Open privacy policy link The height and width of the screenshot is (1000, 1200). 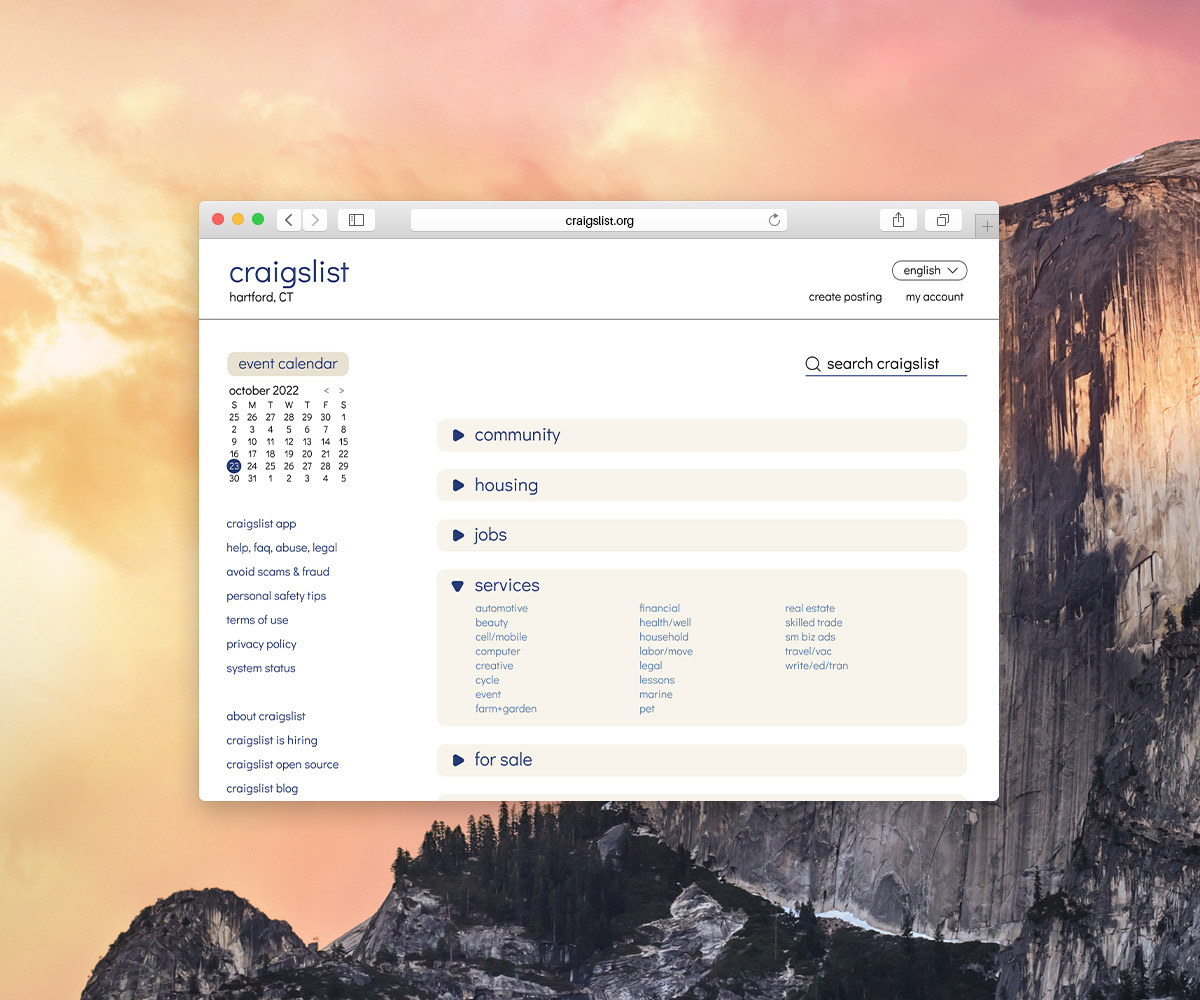[x=261, y=644]
